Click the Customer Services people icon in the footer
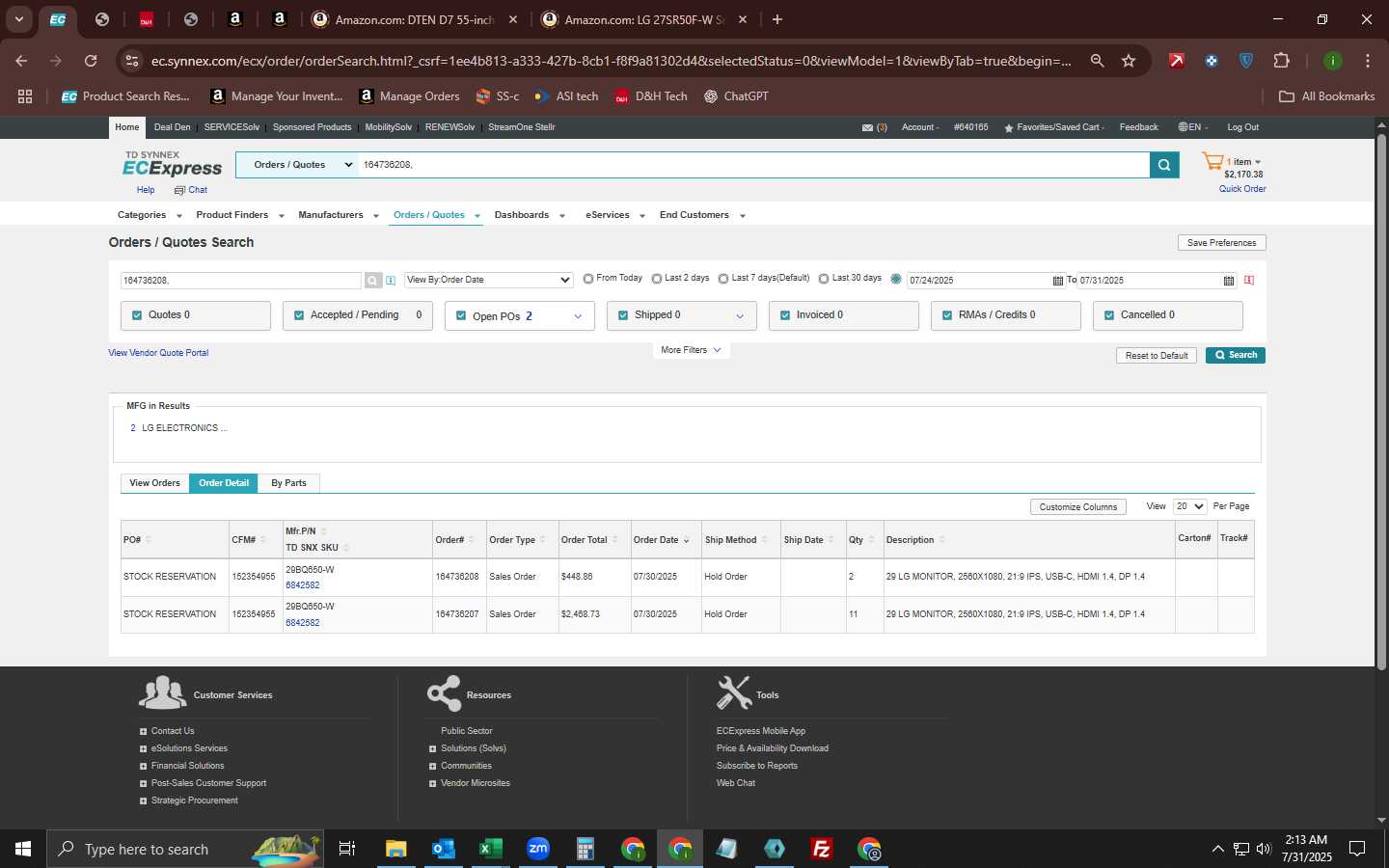Image resolution: width=1389 pixels, height=868 pixels. point(162,692)
